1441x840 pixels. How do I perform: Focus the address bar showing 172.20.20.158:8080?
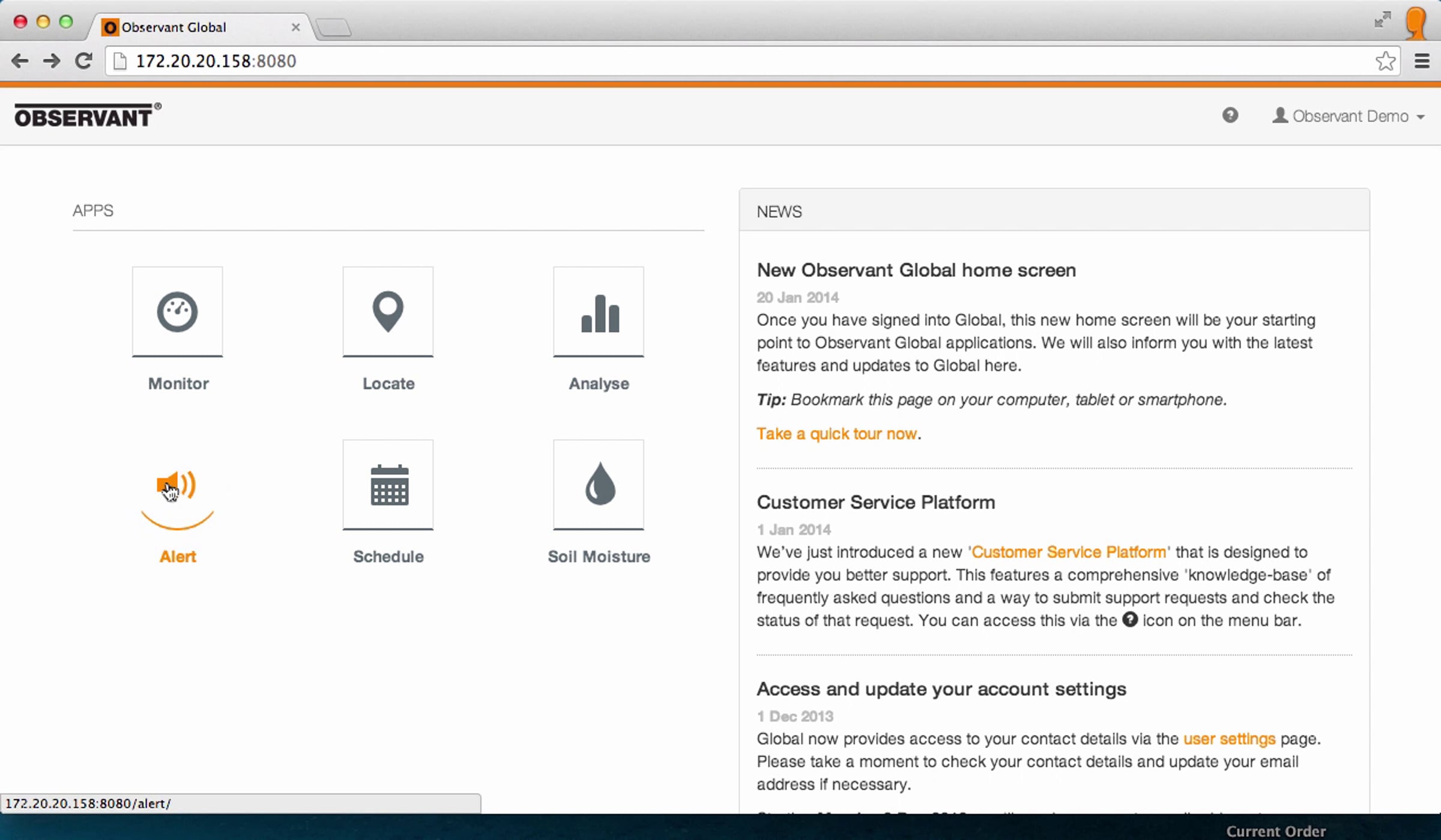[753, 61]
